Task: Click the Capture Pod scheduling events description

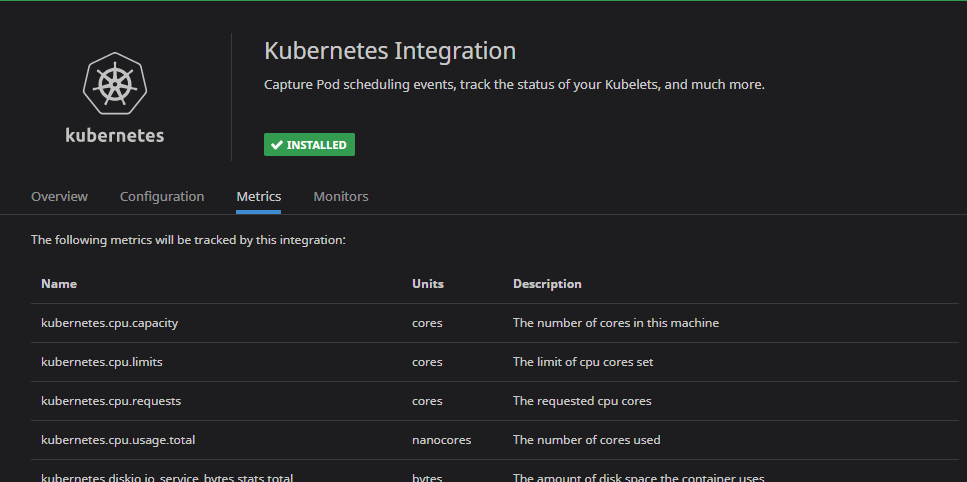Action: pos(514,84)
